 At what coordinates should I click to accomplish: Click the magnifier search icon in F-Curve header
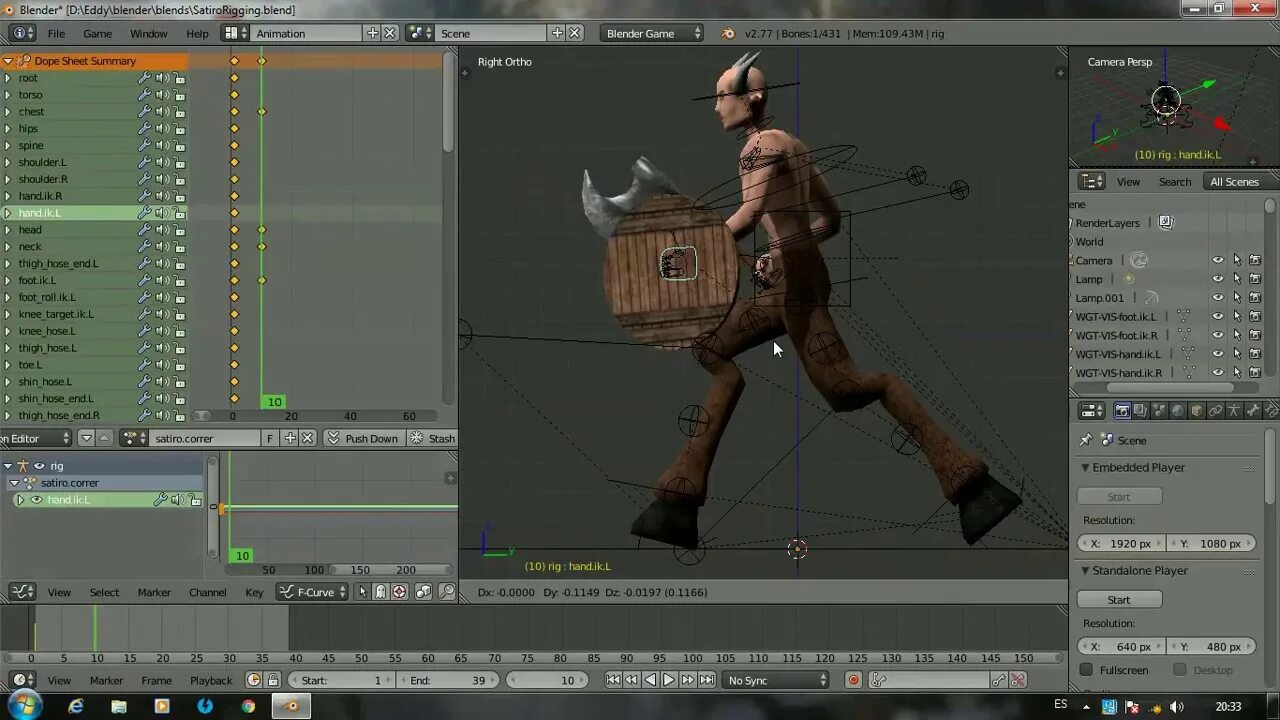[x=447, y=592]
